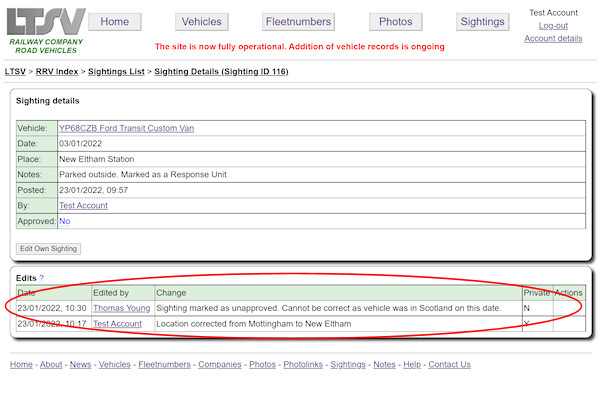Click the Contact Us footer link
The image size is (600, 400).
tap(449, 365)
